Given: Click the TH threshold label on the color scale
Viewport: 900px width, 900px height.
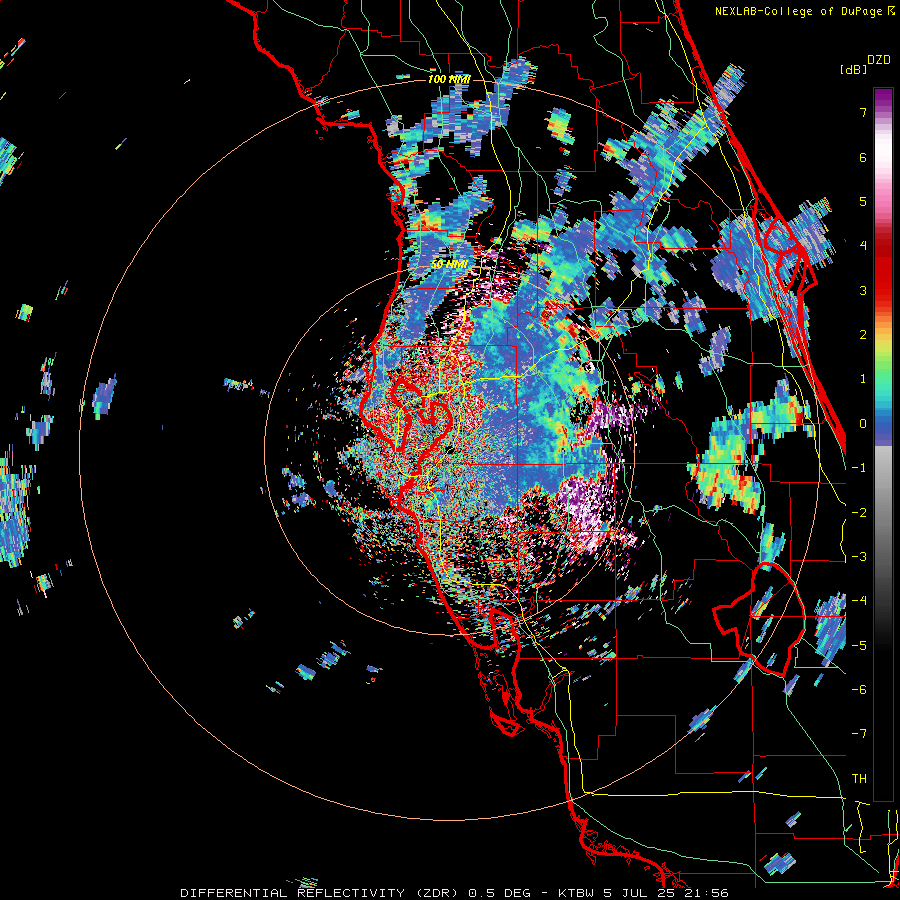Looking at the screenshot, I should click(859, 779).
